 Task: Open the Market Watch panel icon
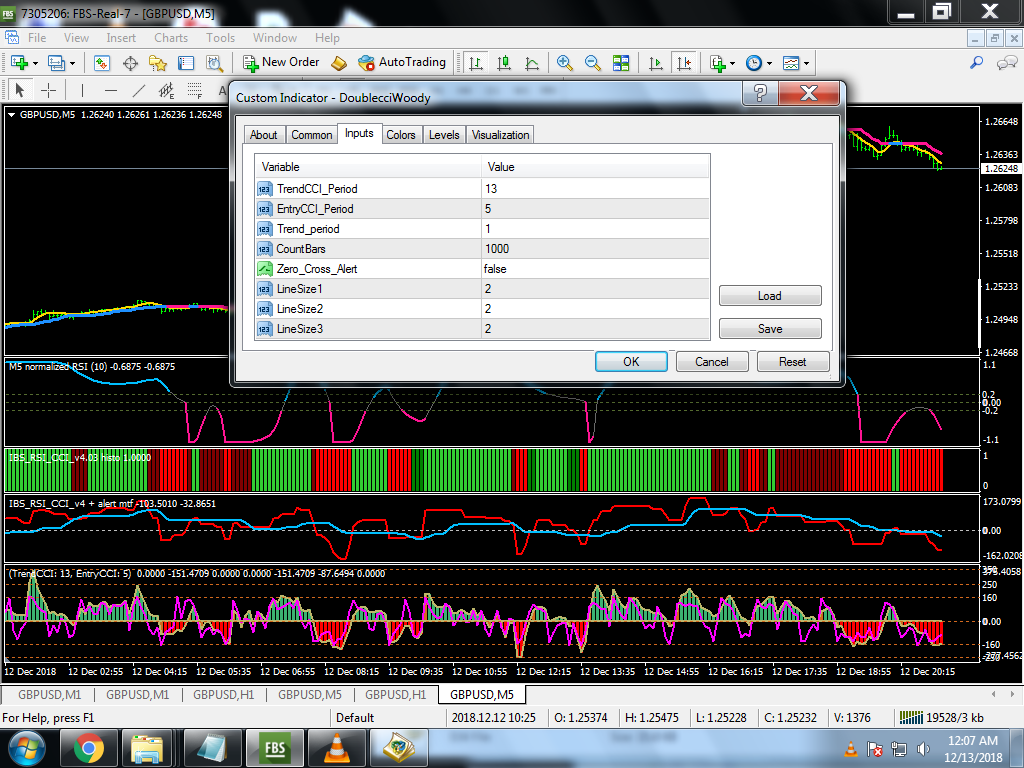102,62
